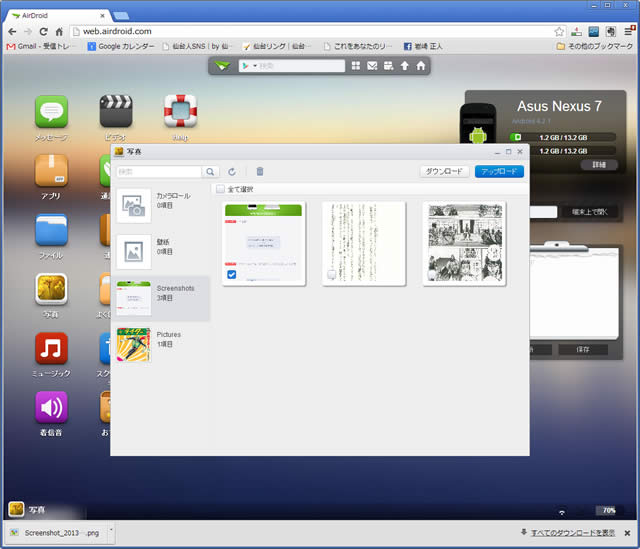The width and height of the screenshot is (640, 549).
Task: Click the AirDroid paper plane logo
Action: [222, 66]
